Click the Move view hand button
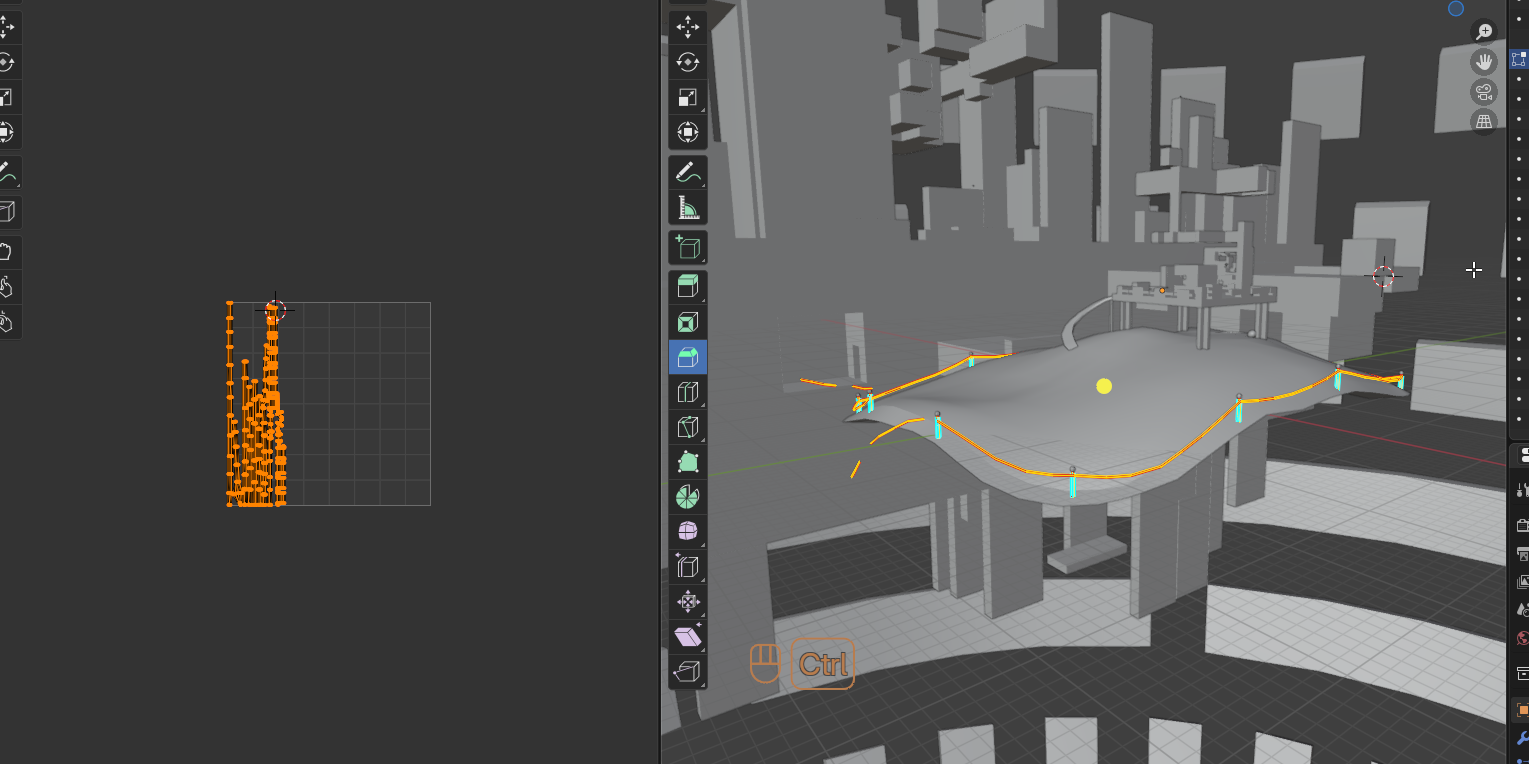Screen dimensions: 1529x764 click(1484, 60)
